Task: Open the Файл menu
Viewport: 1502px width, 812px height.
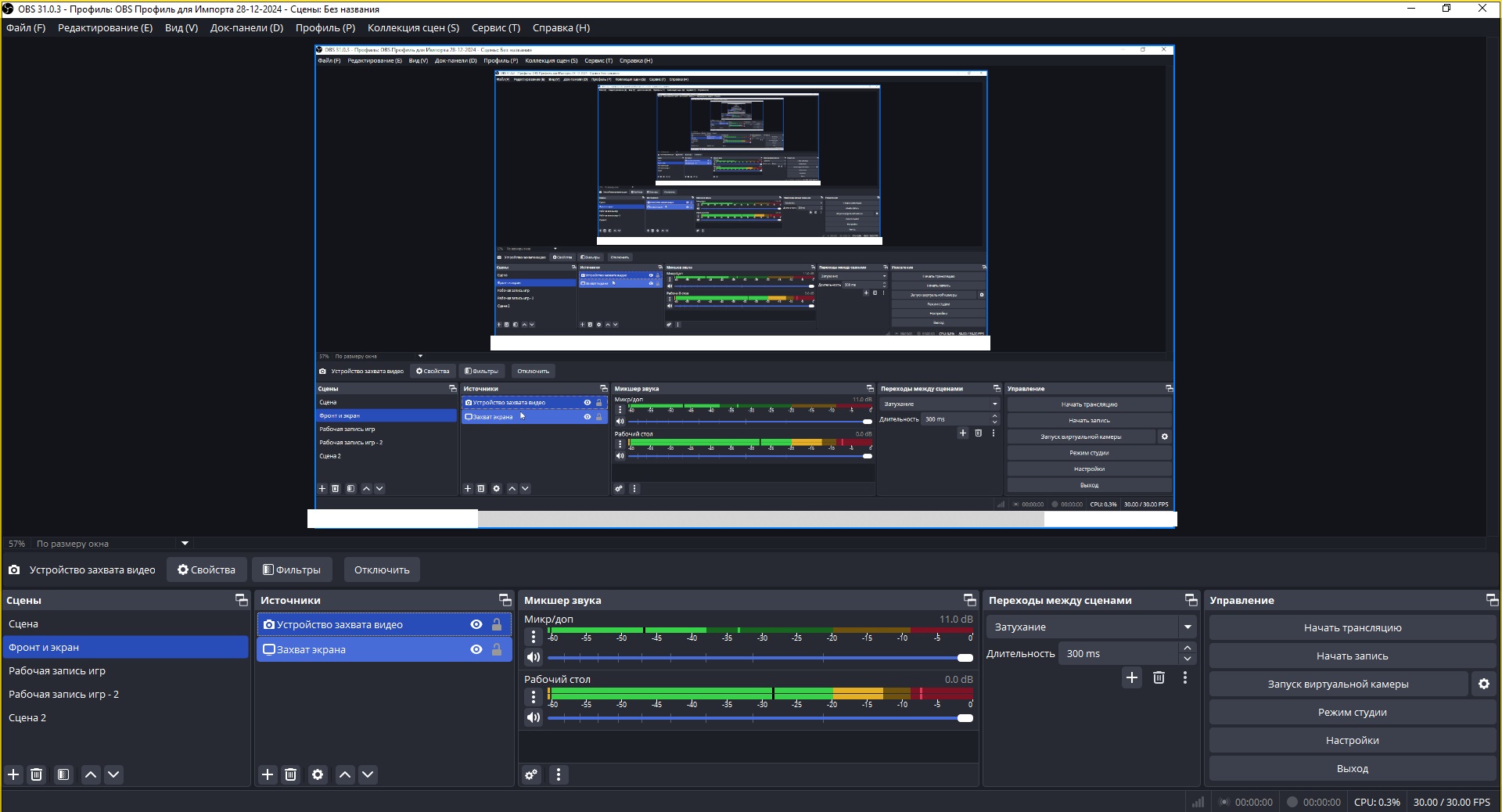Action: pos(26,28)
